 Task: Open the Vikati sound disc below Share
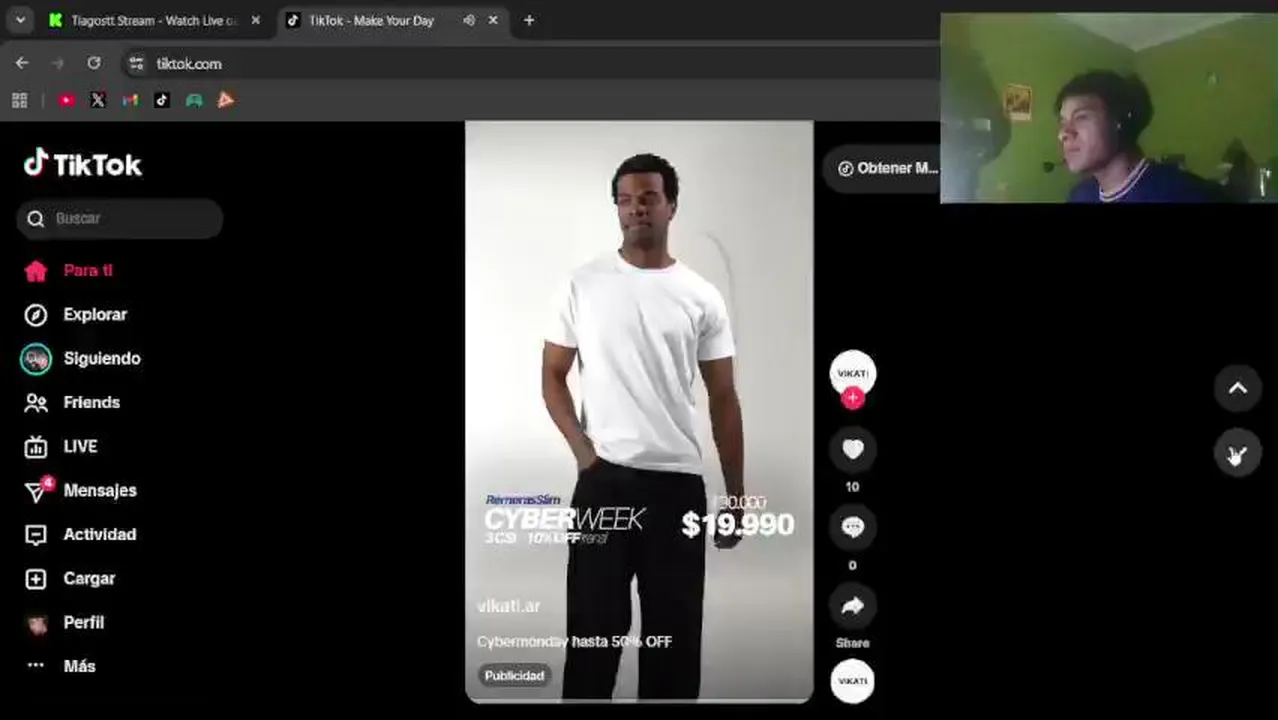(x=852, y=681)
